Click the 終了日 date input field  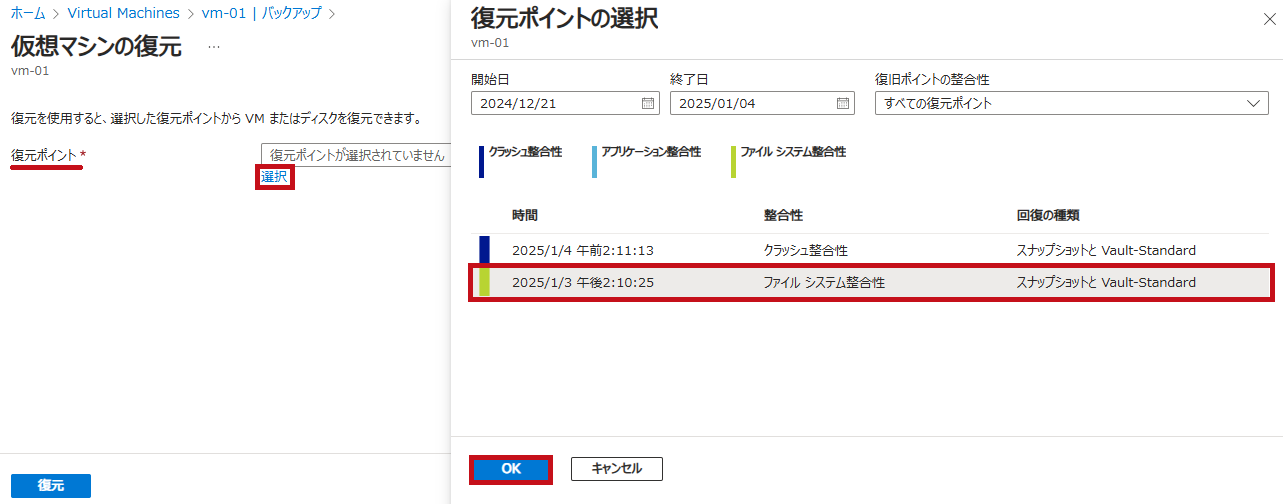click(762, 103)
